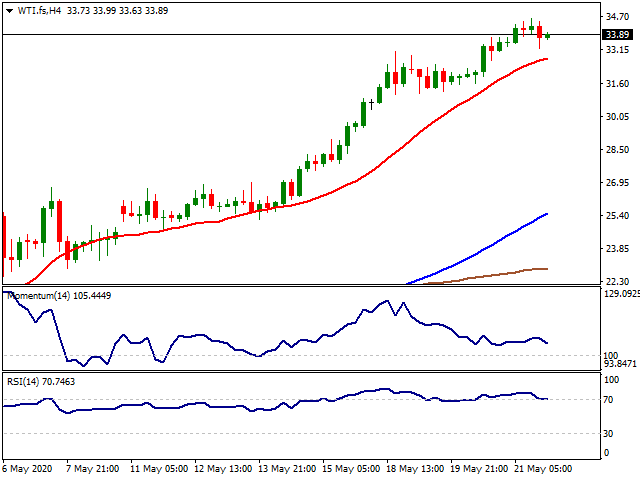Open the chart menu triangle beside WTI.fs,H4
The image size is (640, 480).
coord(9,11)
